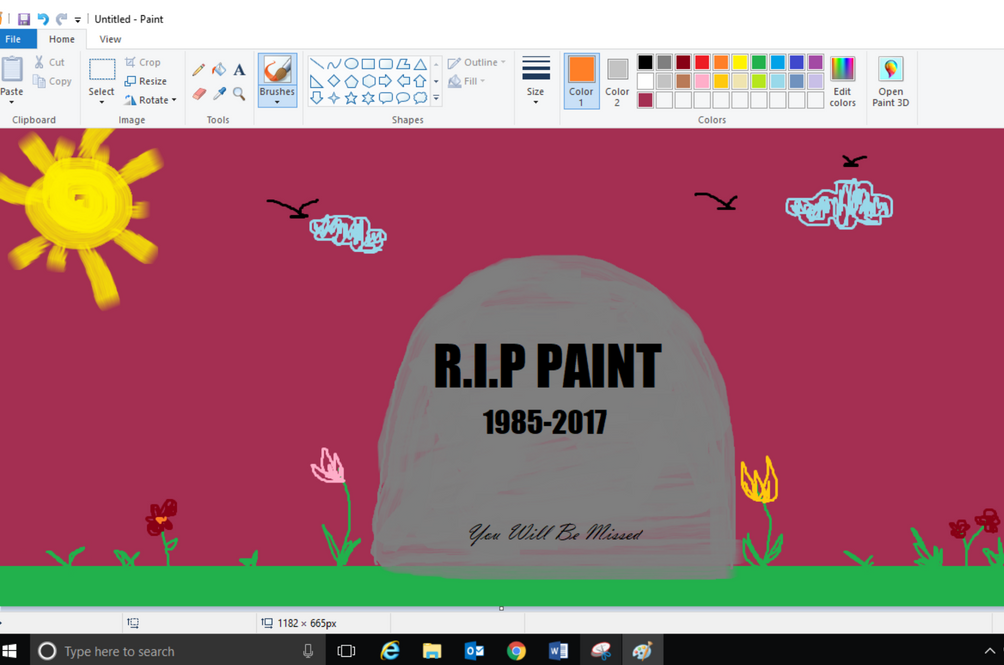Image resolution: width=1004 pixels, height=665 pixels.
Task: Choose the Pentagon shape
Action: 351,81
